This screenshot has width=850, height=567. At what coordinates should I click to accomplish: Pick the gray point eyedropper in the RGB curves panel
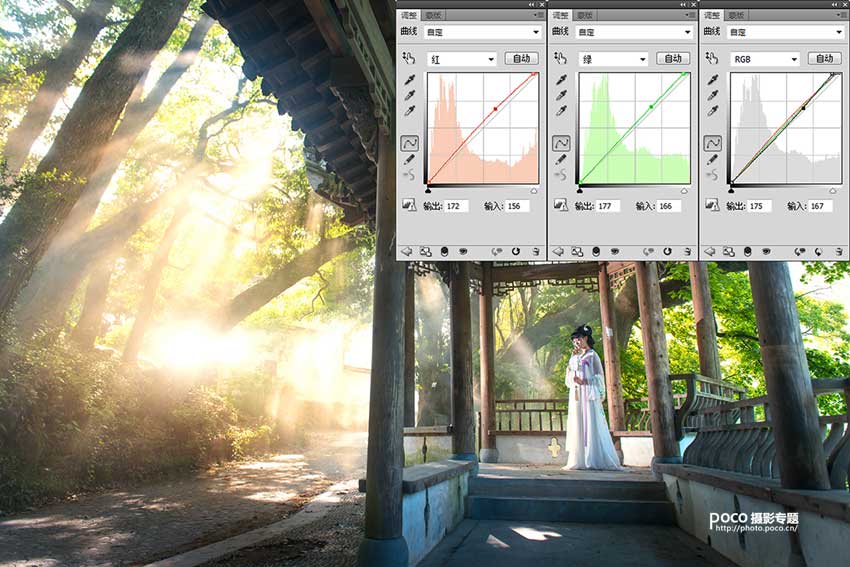713,95
